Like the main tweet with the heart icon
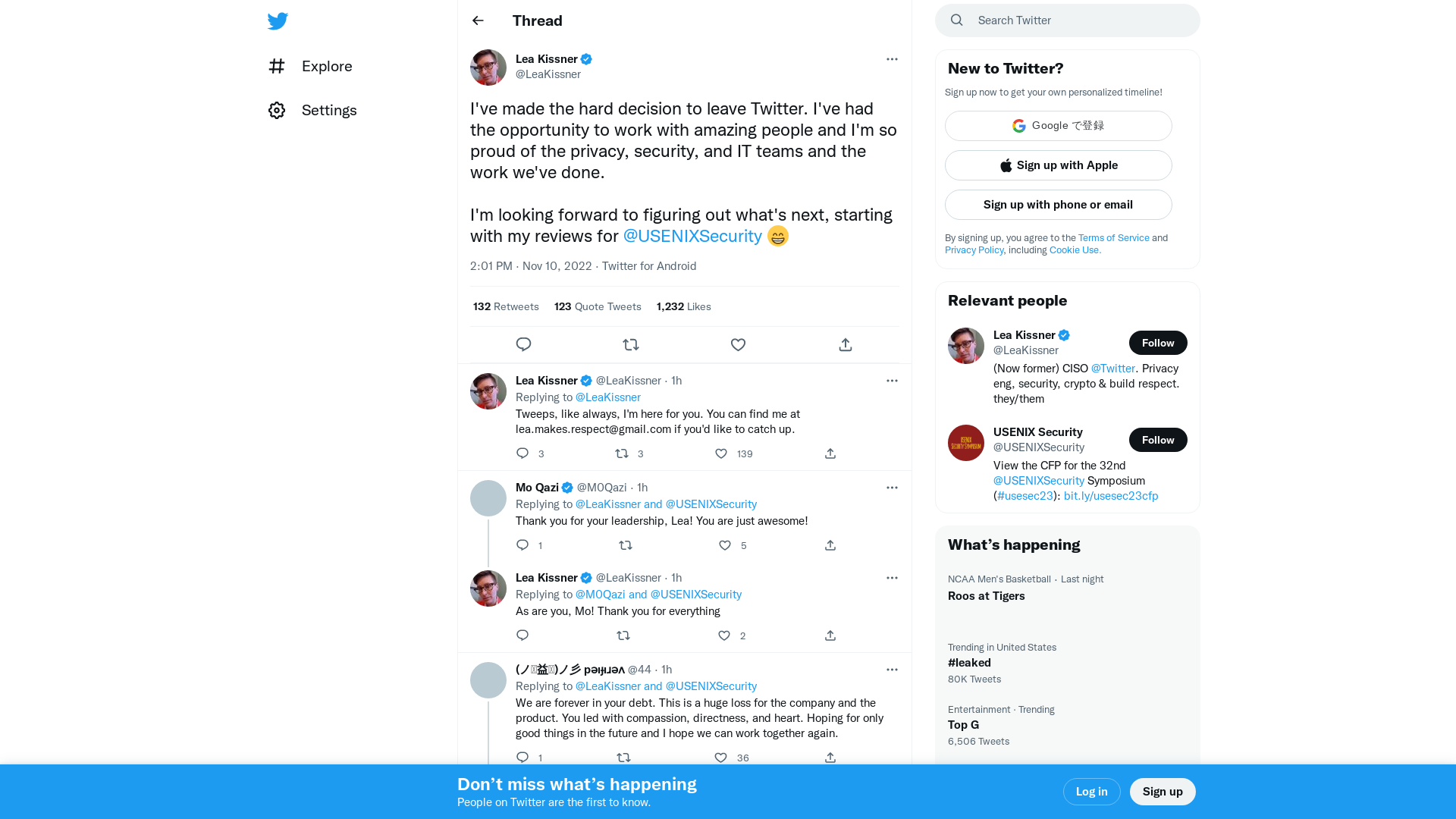The width and height of the screenshot is (1456, 819). click(x=738, y=344)
